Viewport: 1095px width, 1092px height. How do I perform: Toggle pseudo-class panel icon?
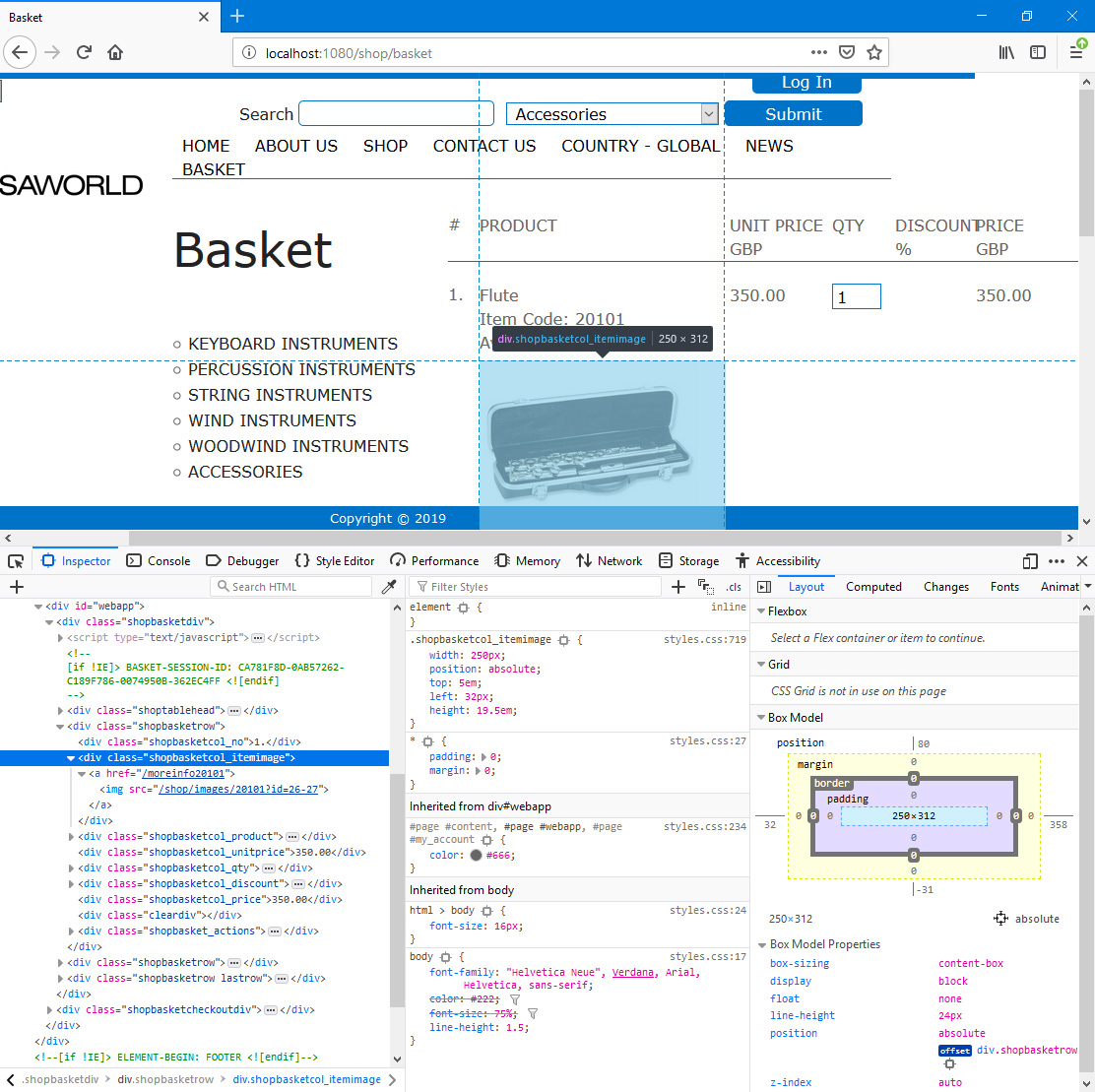pos(705,587)
